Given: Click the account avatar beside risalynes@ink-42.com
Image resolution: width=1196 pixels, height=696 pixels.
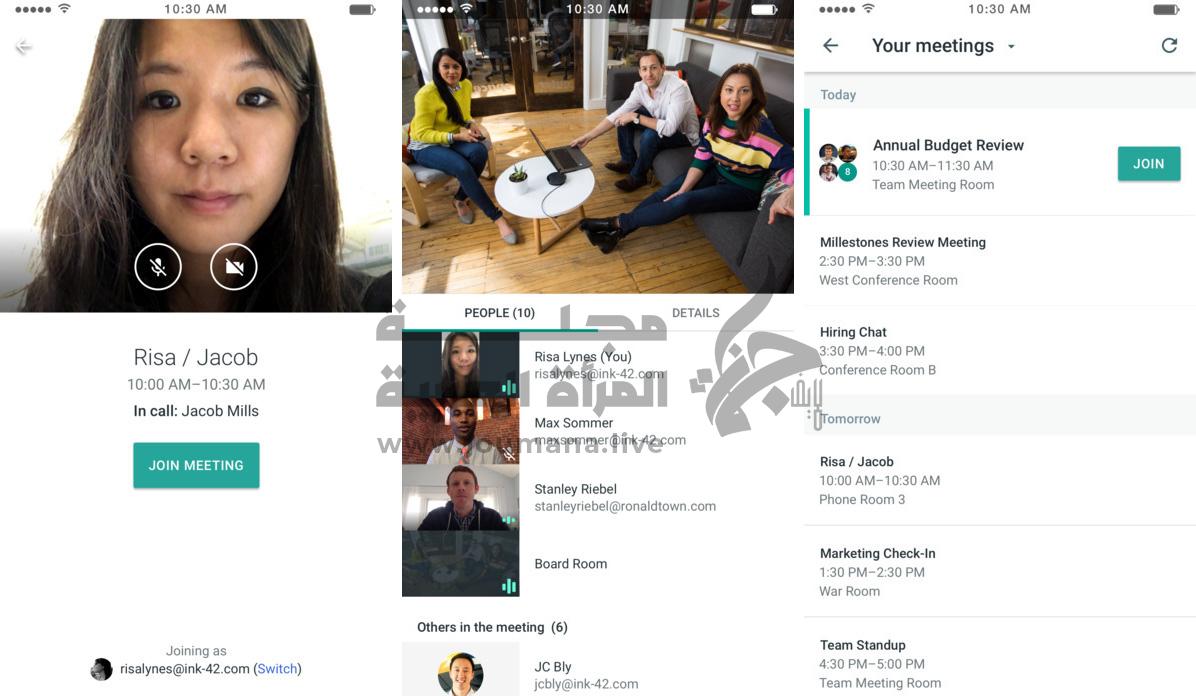Looking at the screenshot, I should [x=101, y=669].
